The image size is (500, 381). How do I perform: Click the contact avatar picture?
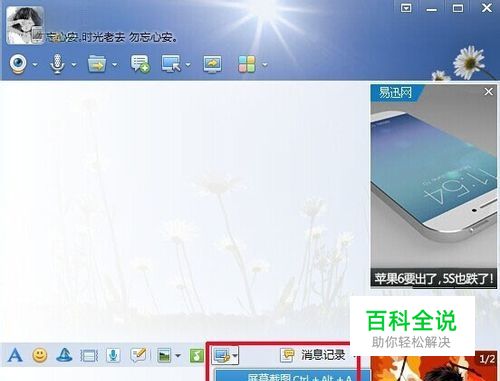(x=25, y=25)
